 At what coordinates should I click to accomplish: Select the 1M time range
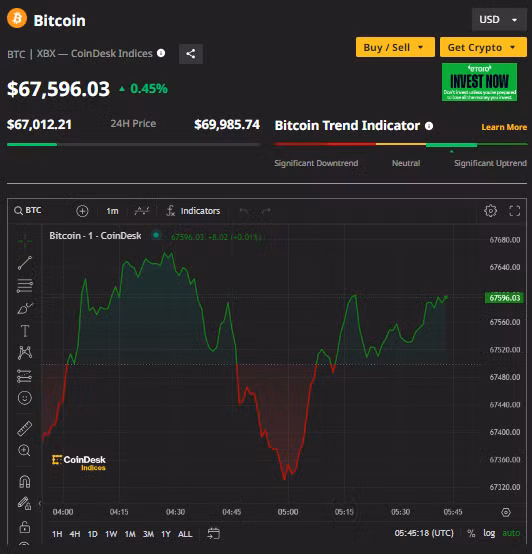pyautogui.click(x=130, y=534)
